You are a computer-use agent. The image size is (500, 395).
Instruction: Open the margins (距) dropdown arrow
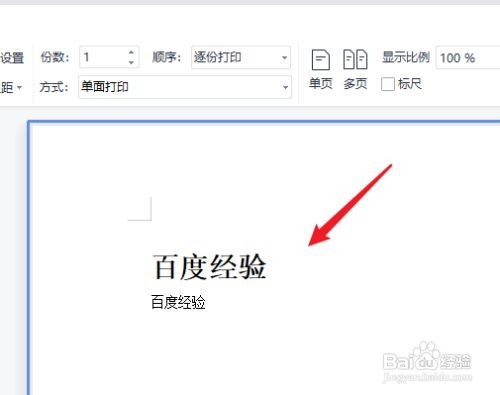click(19, 87)
